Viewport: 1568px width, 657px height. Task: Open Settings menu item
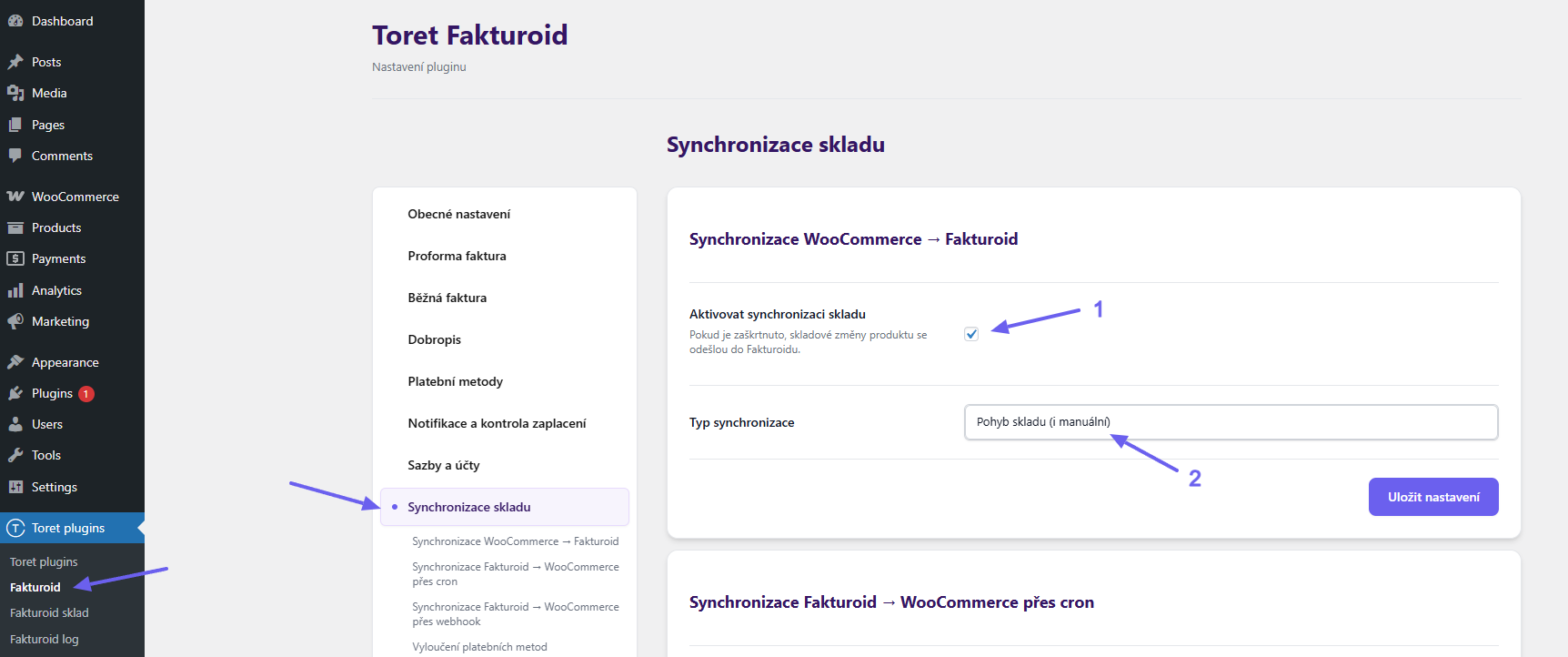[72, 487]
